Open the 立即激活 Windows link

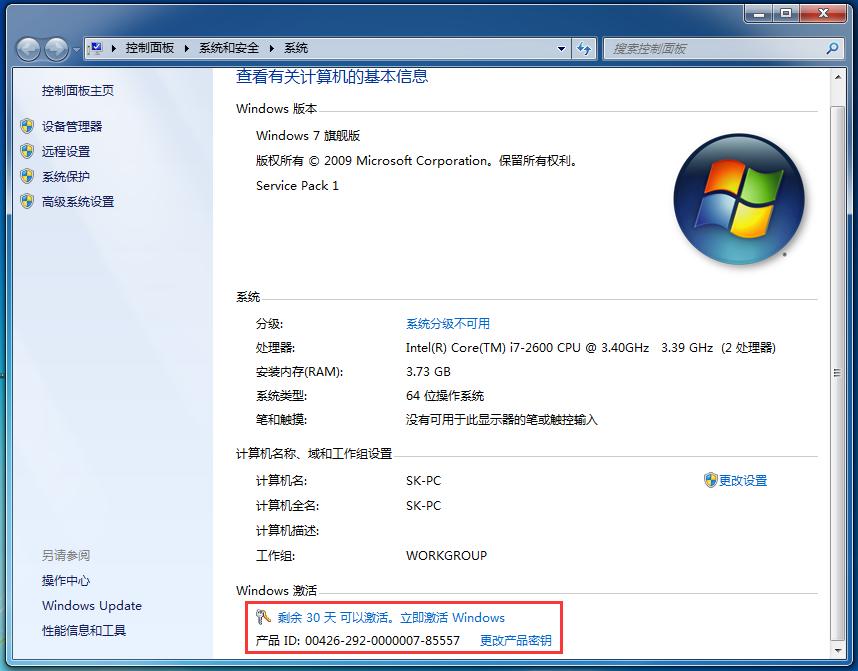click(454, 617)
